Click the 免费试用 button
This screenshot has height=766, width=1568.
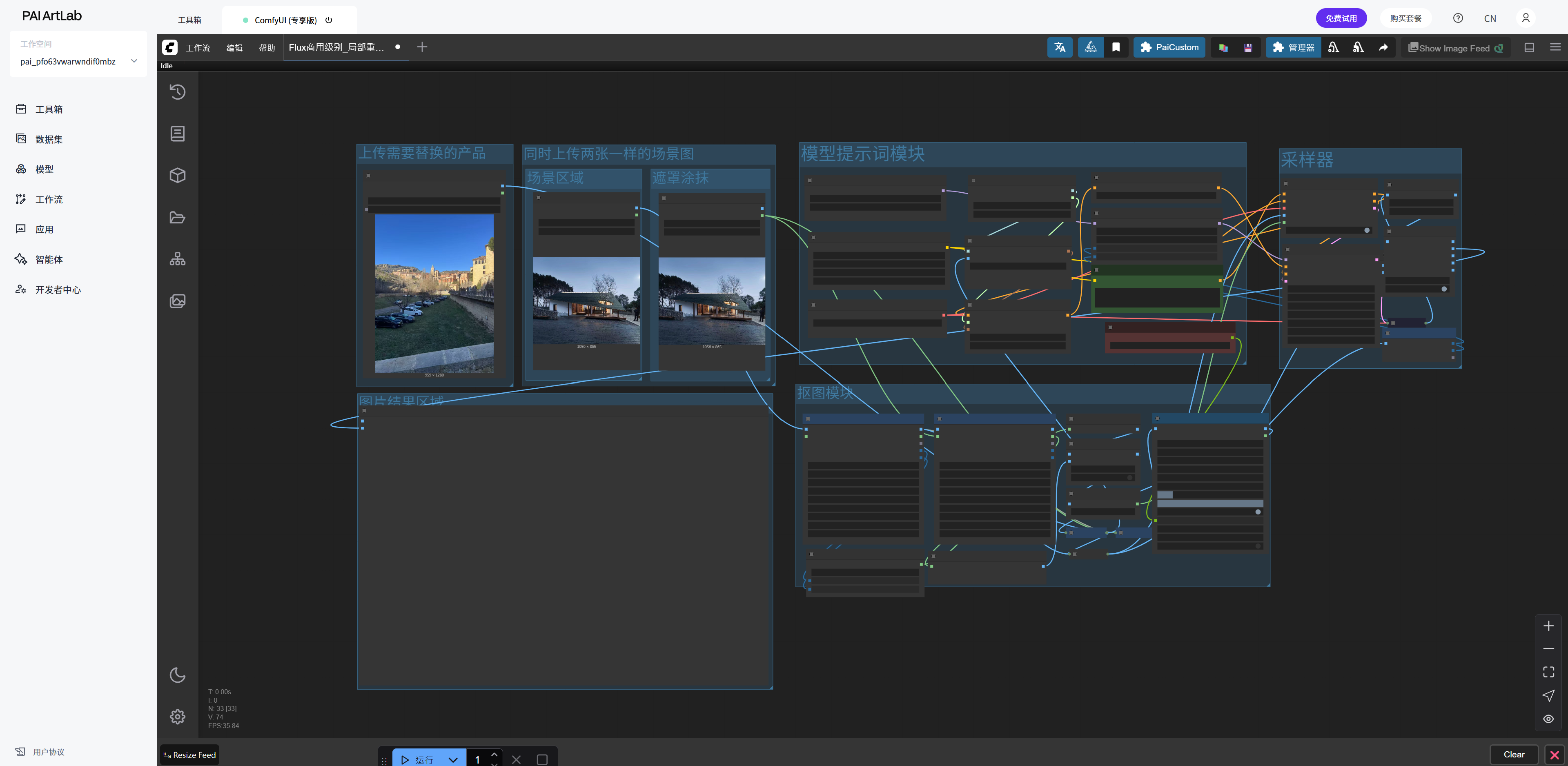pos(1341,18)
